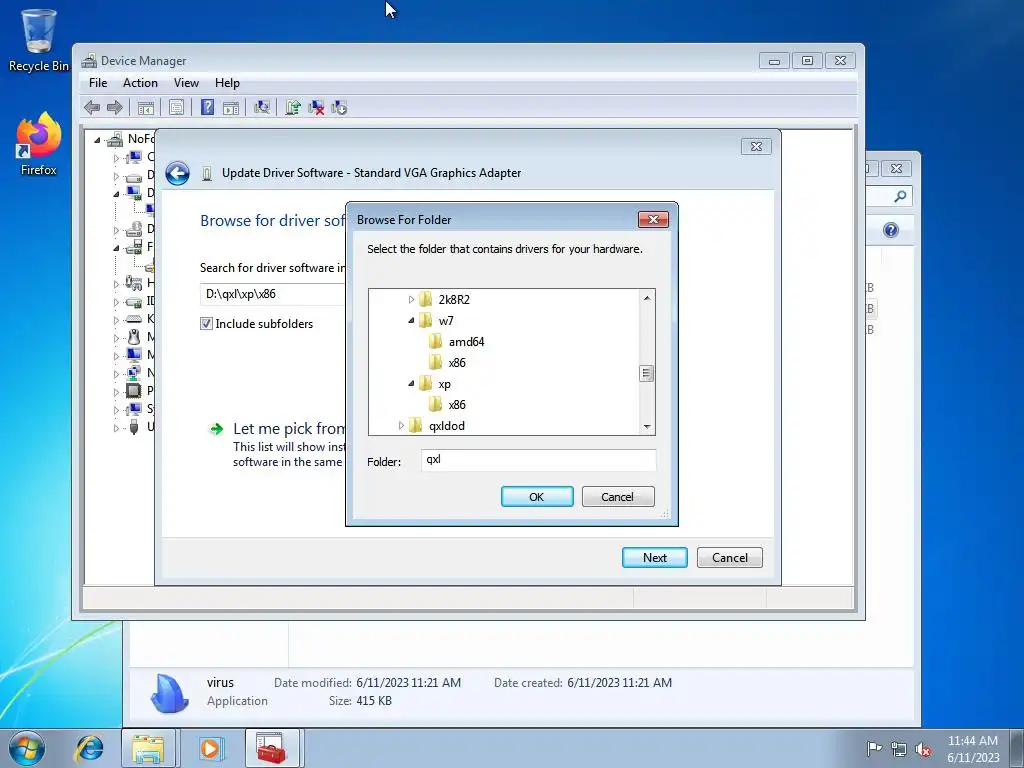The image size is (1024, 768).
Task: Open the Help menu
Action: click(x=227, y=83)
